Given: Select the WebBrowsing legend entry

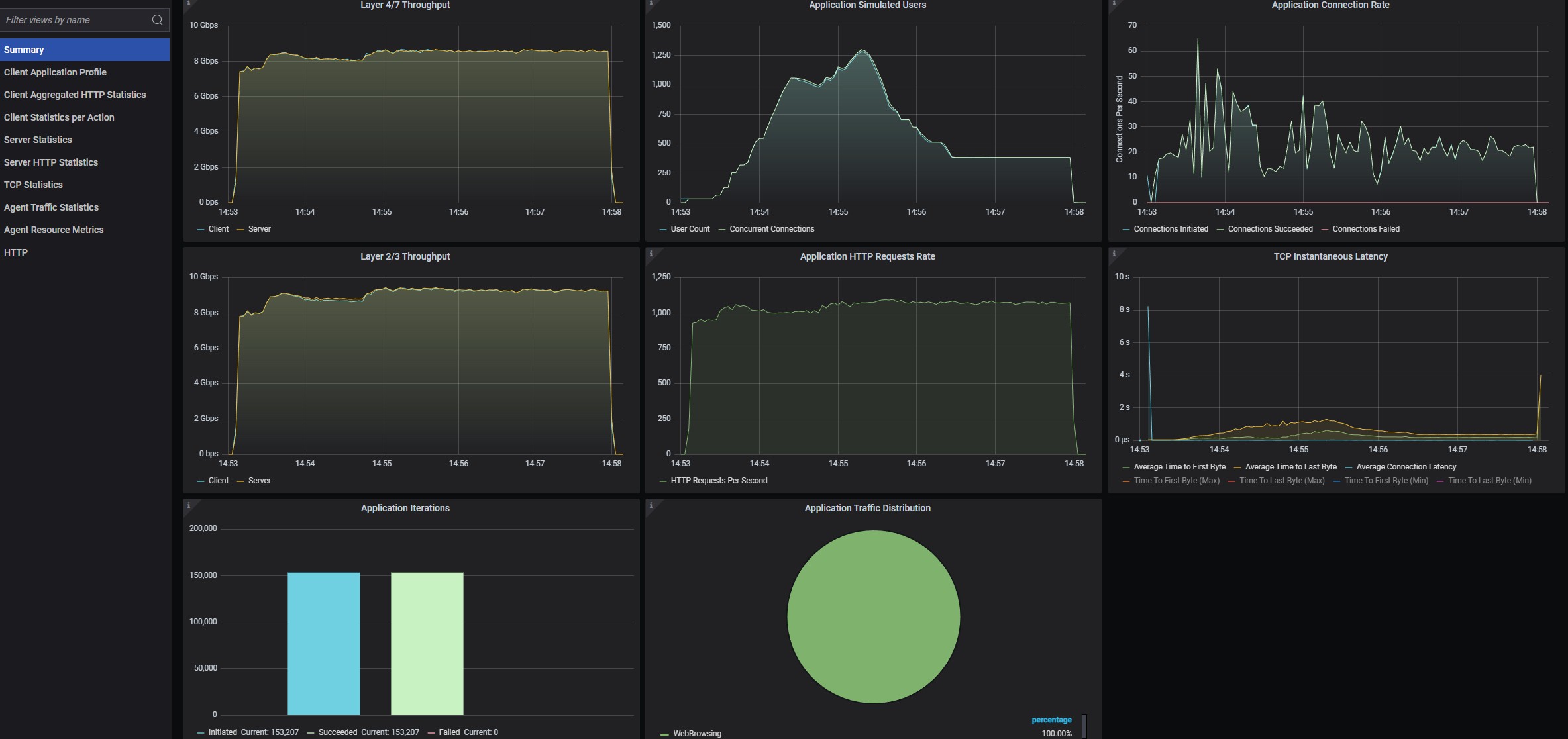Looking at the screenshot, I should (697, 733).
